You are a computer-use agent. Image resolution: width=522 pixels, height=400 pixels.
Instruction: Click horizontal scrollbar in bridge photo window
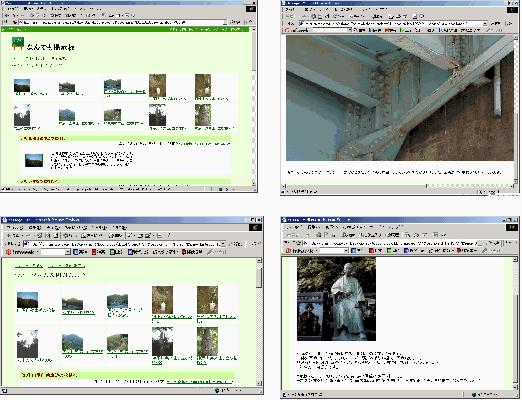(398, 186)
